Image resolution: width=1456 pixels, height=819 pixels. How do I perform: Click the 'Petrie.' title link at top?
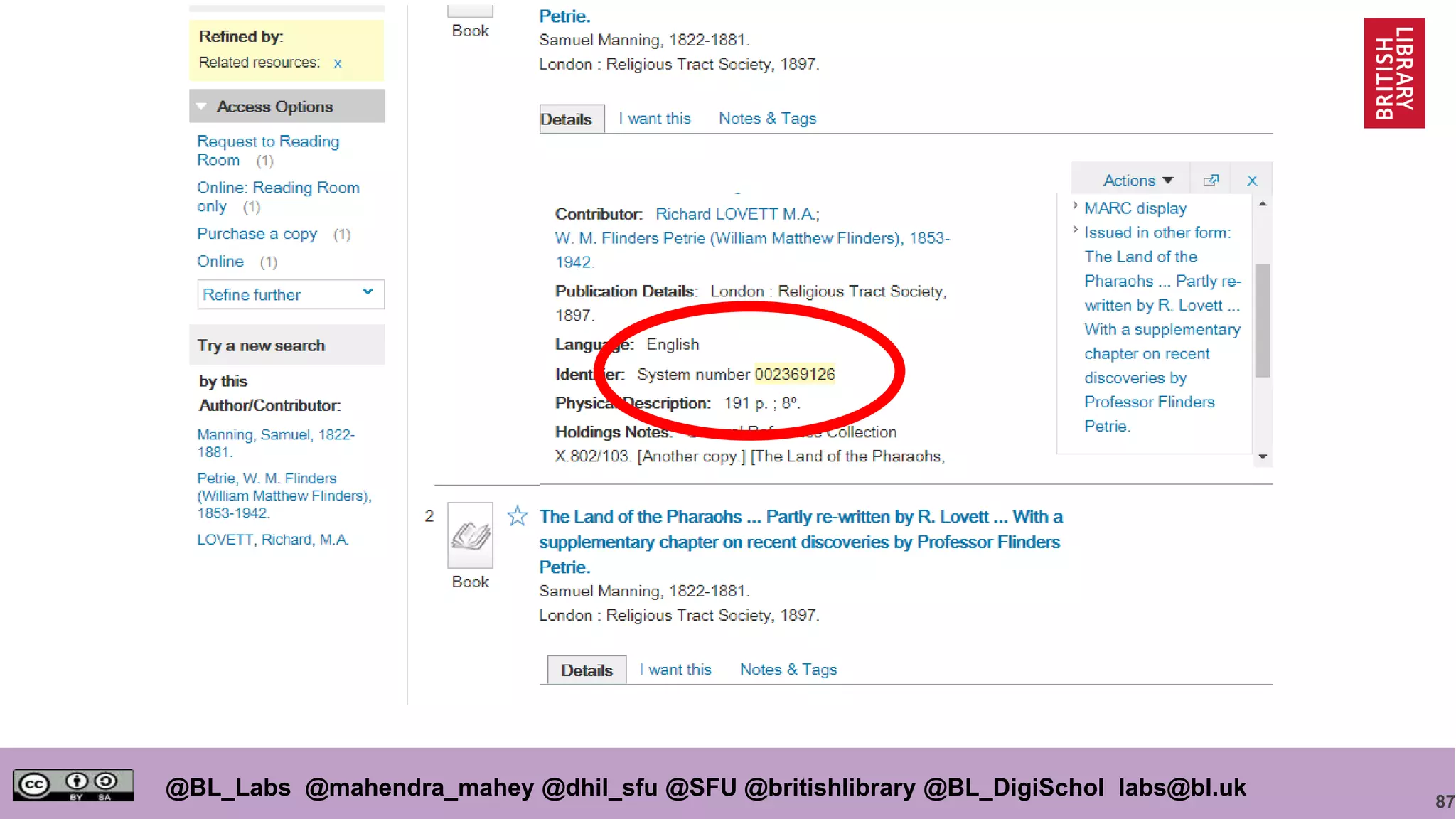[564, 16]
